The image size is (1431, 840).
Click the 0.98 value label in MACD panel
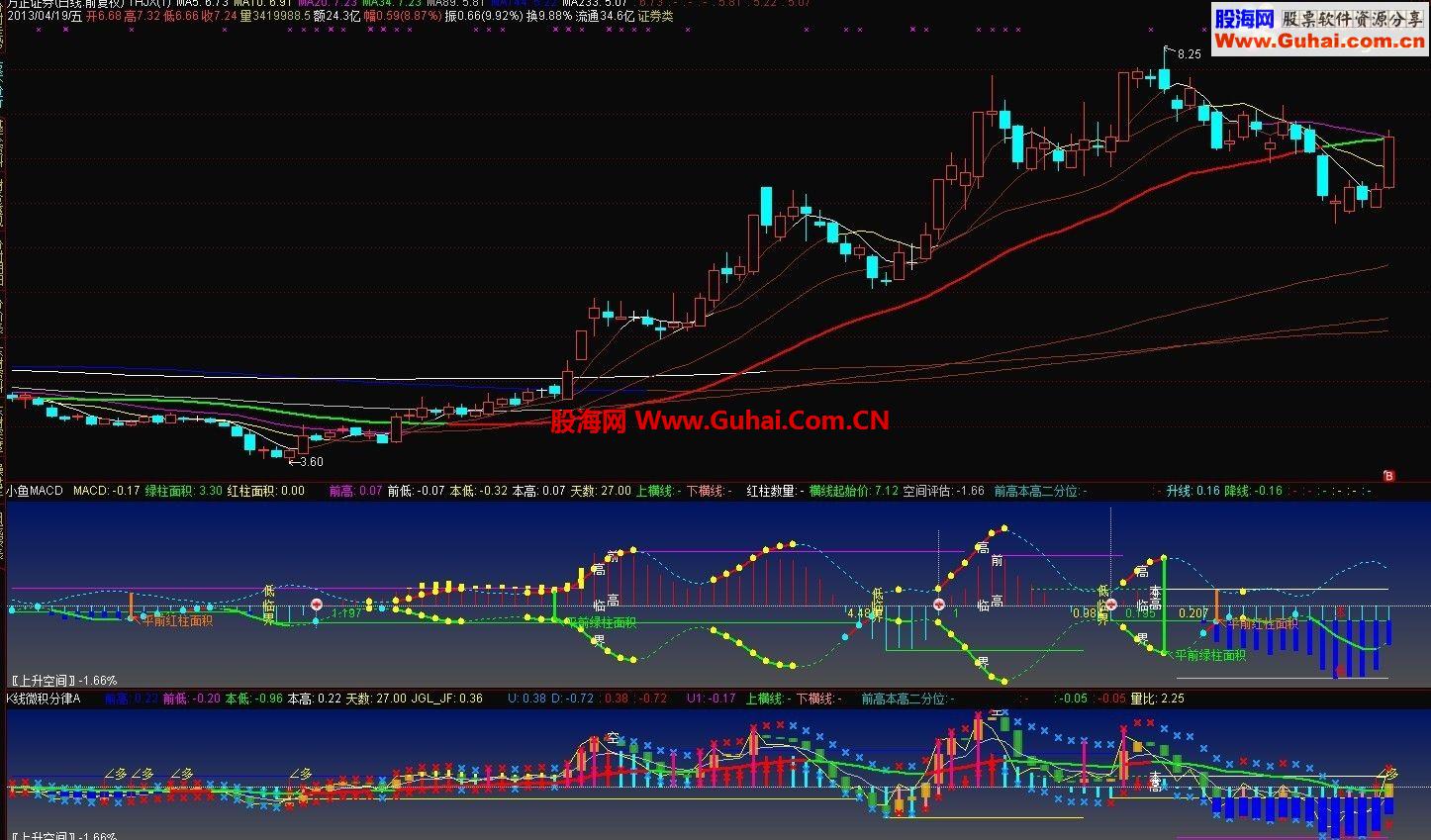pyautogui.click(x=1086, y=613)
